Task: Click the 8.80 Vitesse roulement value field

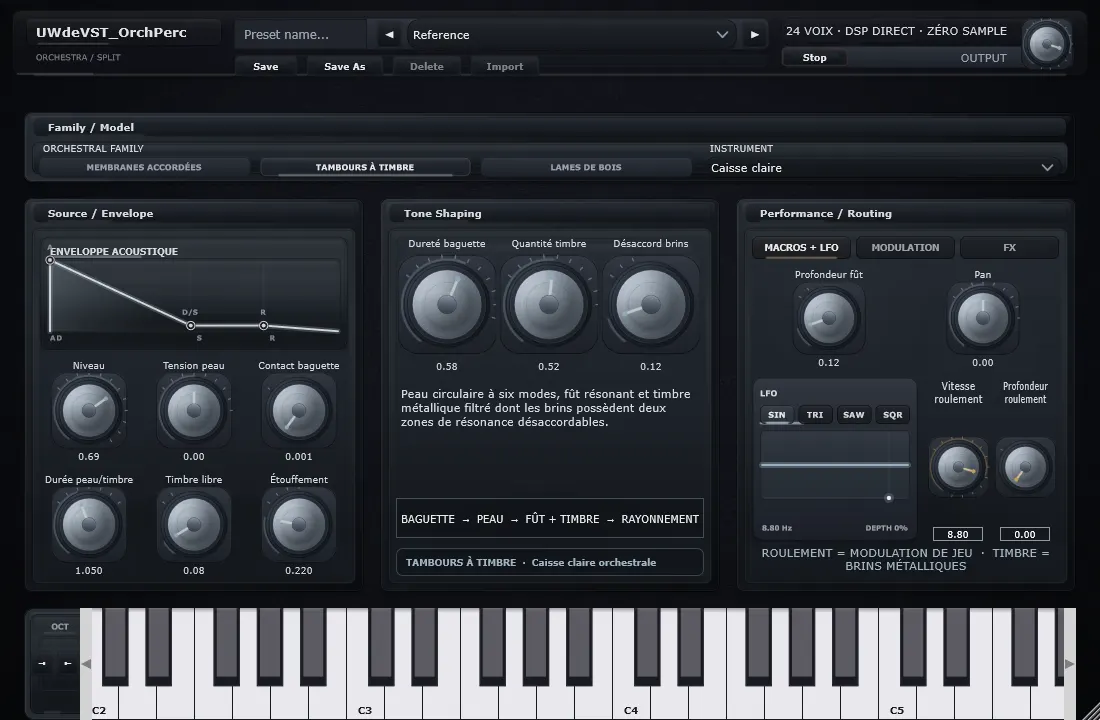Action: point(958,534)
